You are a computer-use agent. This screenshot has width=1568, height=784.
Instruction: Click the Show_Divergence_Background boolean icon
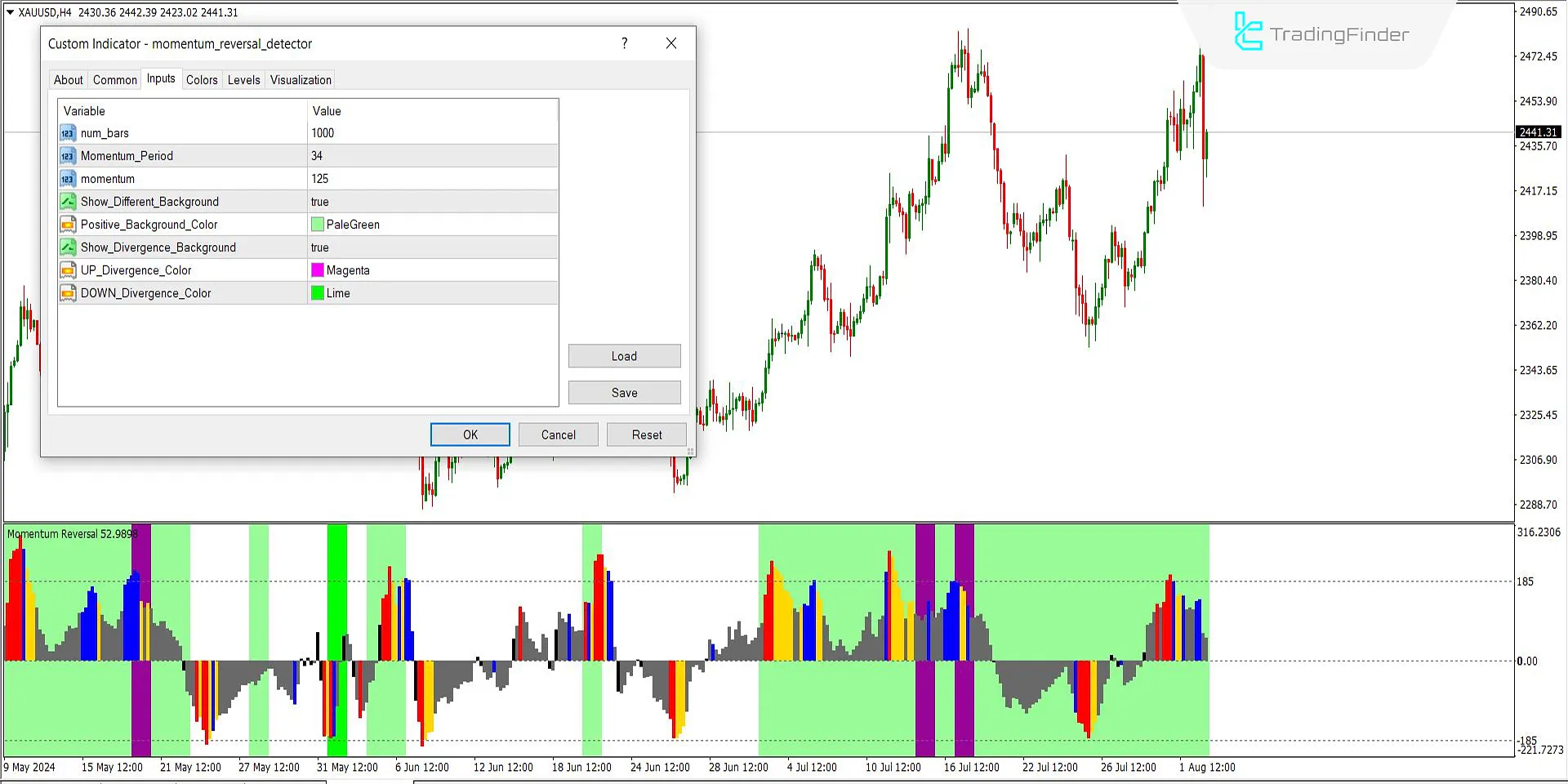point(68,247)
